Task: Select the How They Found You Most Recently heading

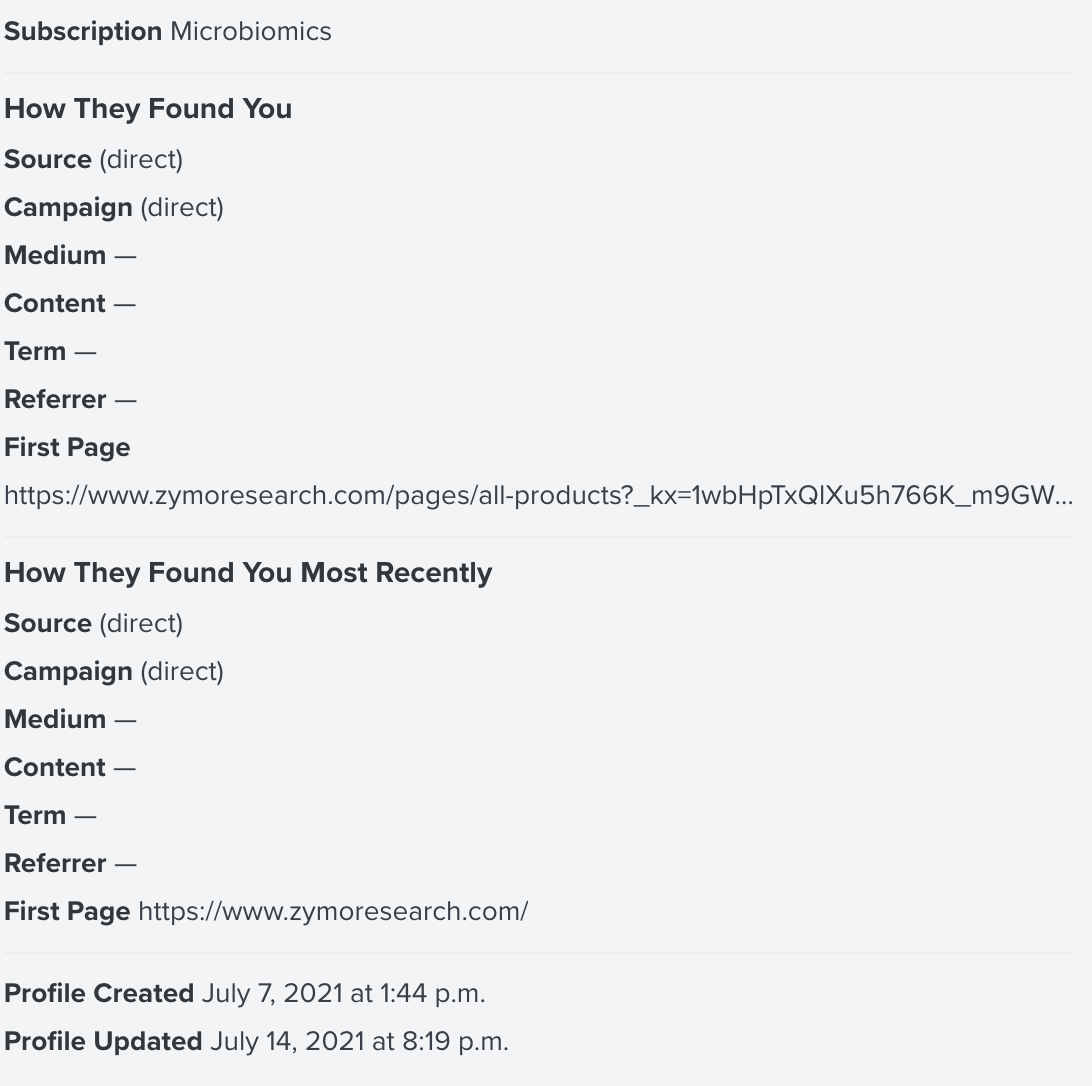Action: click(x=248, y=573)
